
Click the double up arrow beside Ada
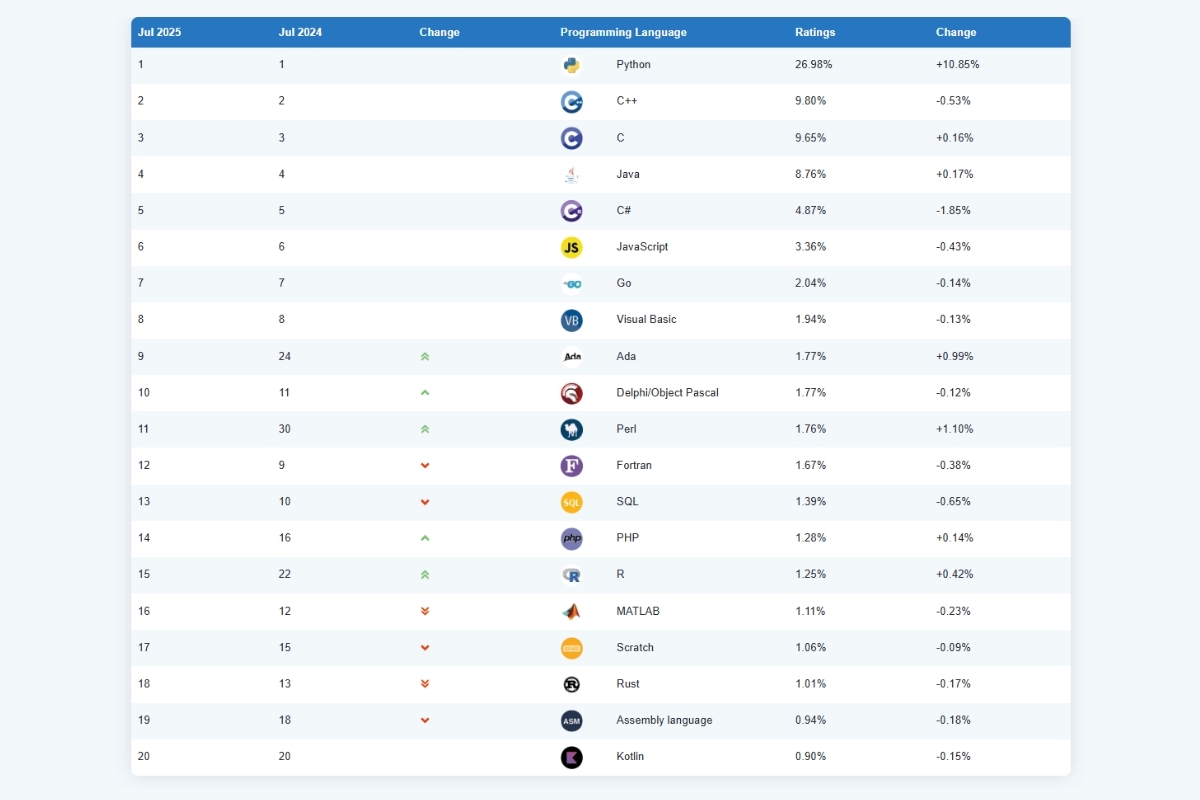coord(425,356)
